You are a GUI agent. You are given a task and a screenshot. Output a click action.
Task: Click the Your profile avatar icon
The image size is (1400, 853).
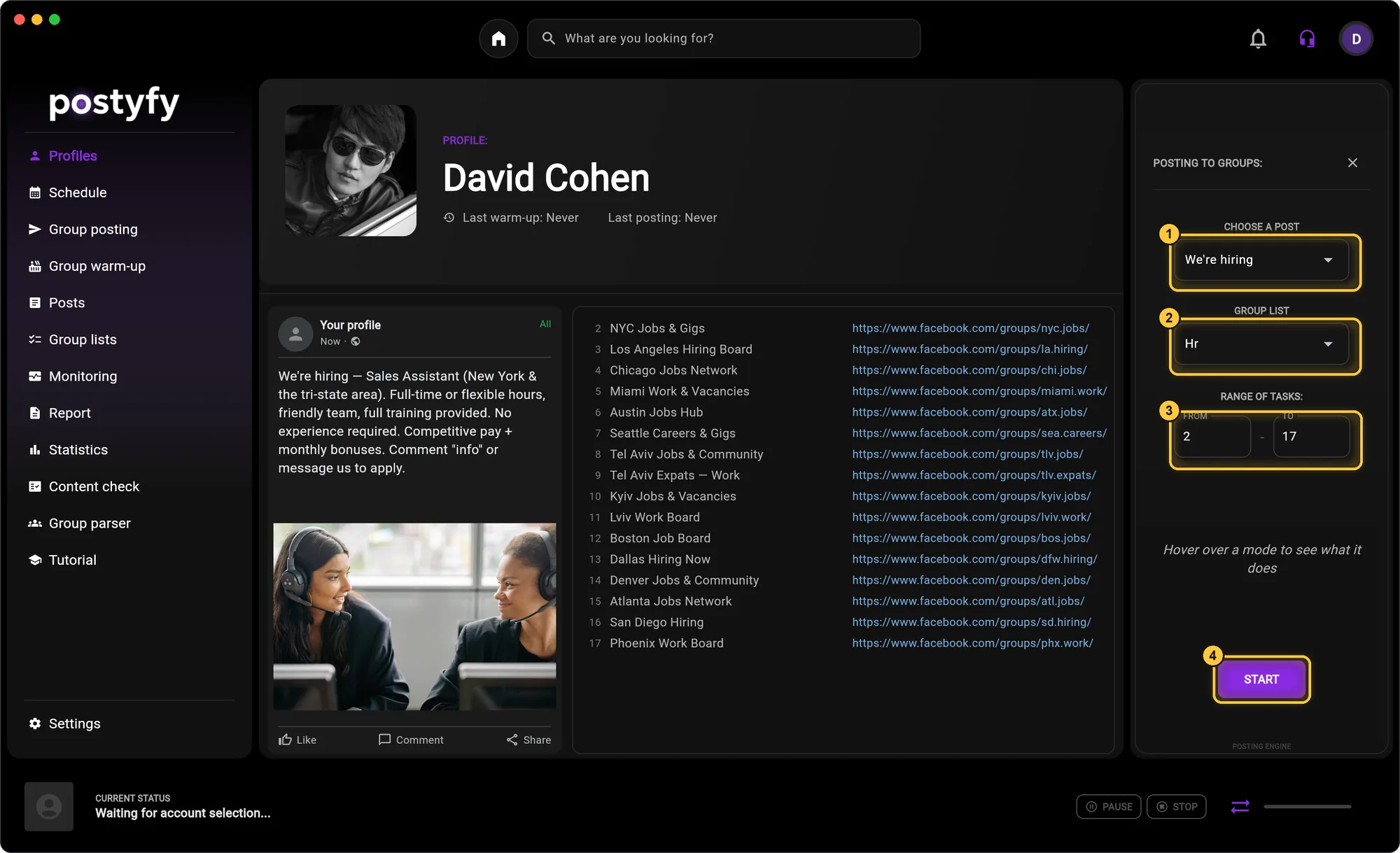tap(295, 334)
